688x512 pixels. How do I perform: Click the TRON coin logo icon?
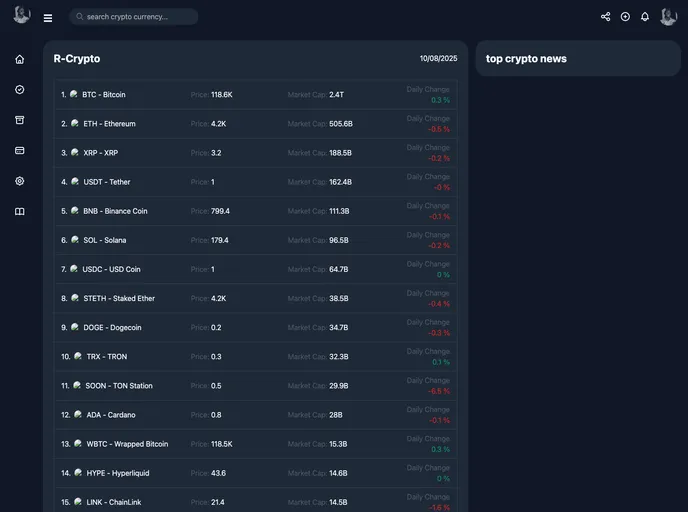[78, 356]
